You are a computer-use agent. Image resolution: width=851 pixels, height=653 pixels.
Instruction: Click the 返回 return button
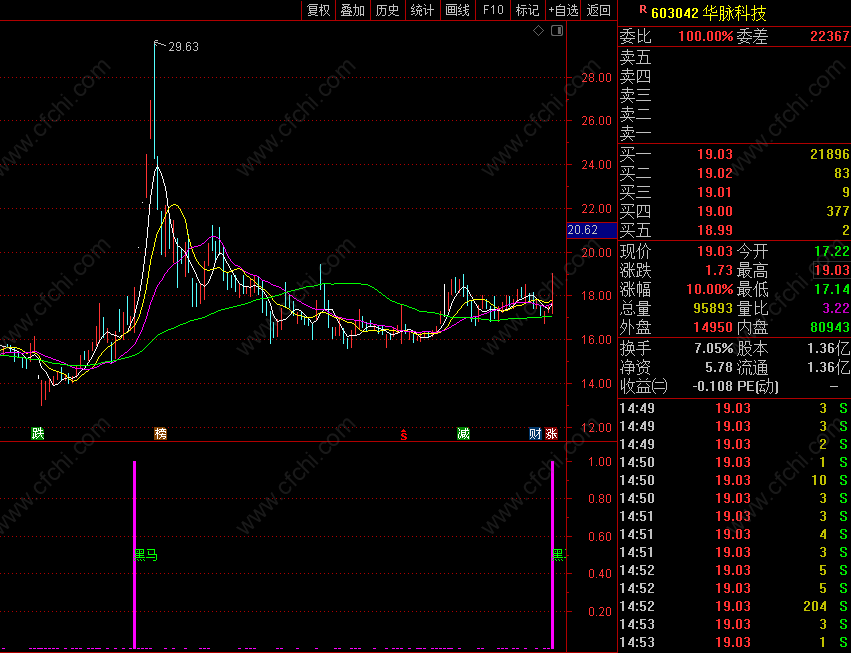click(599, 10)
